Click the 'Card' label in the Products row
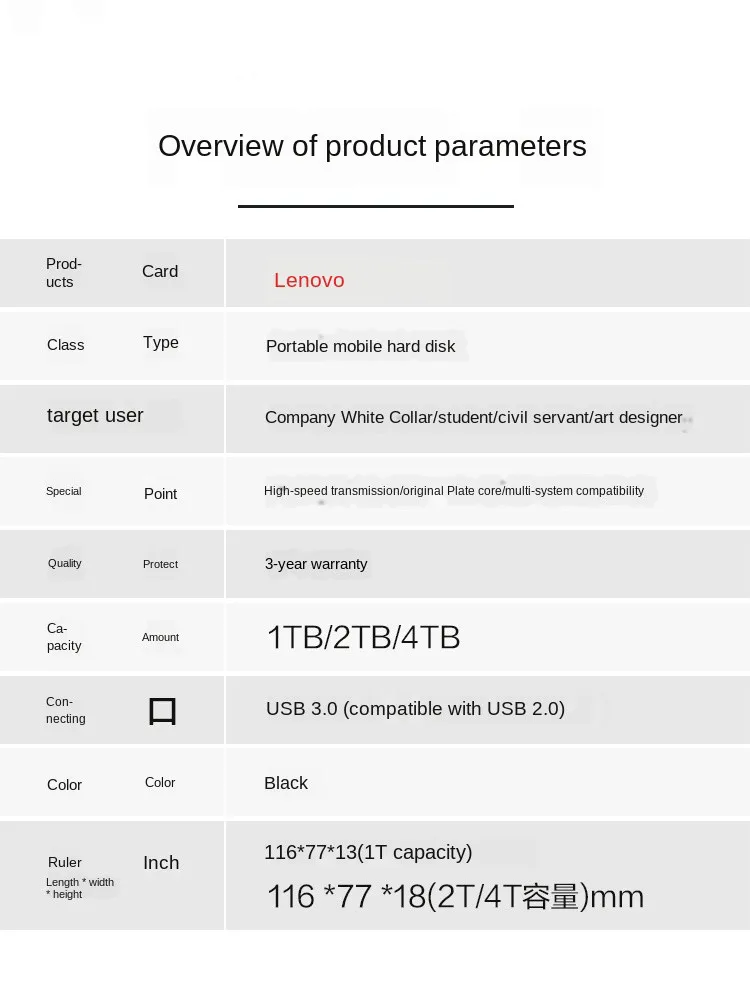 pyautogui.click(x=160, y=271)
